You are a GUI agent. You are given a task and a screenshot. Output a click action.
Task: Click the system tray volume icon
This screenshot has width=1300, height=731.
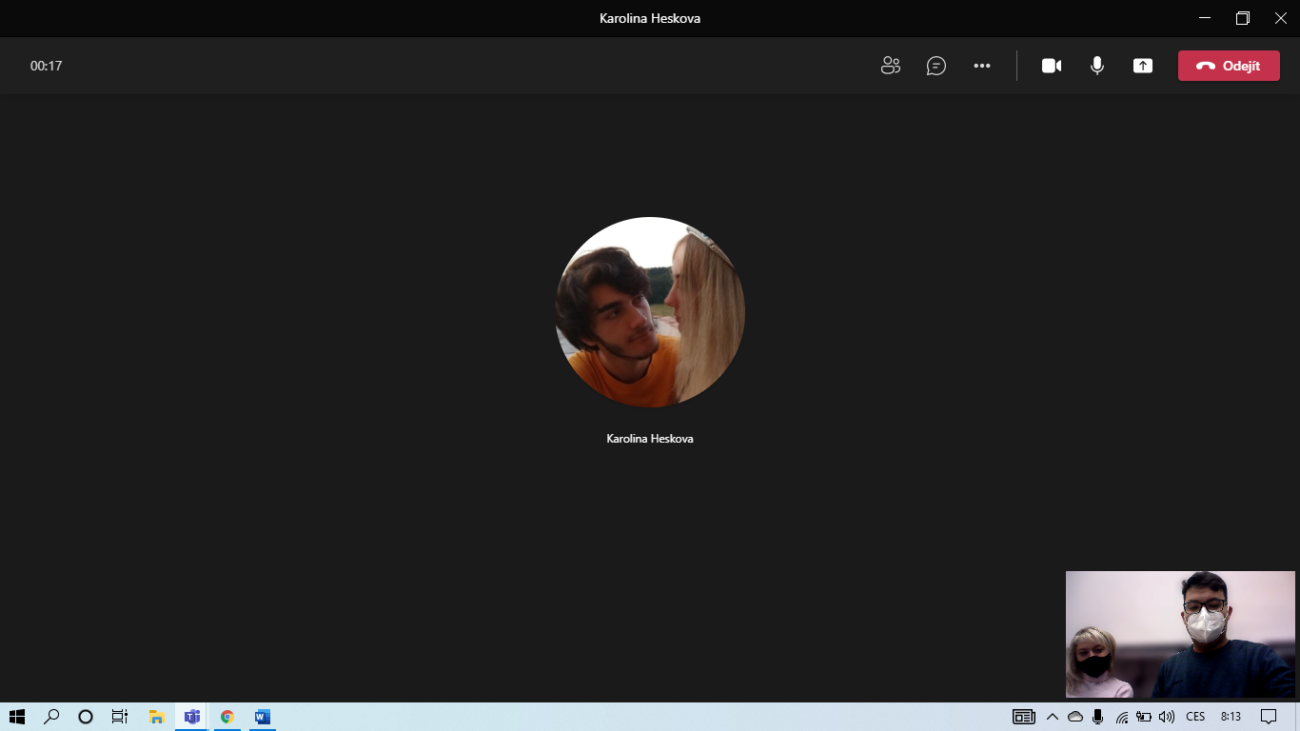click(1166, 717)
